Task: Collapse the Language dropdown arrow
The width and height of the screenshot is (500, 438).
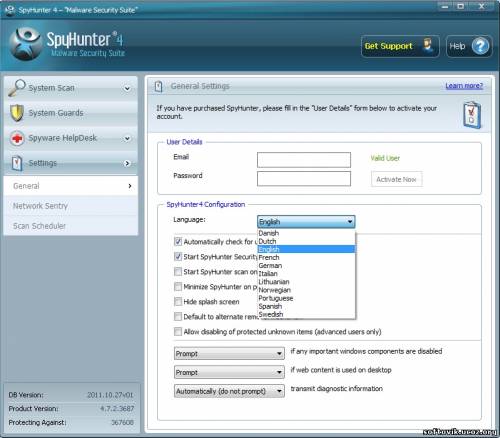Action: [x=350, y=222]
